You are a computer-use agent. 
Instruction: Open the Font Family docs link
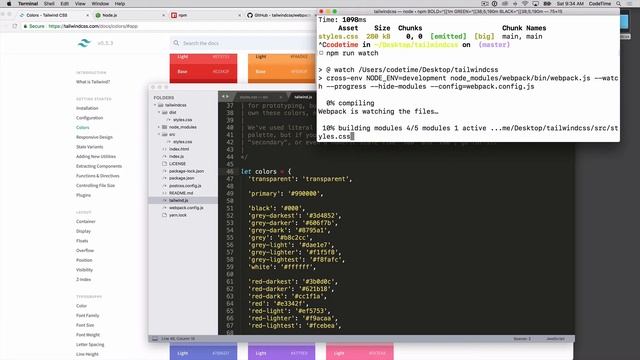tap(88, 316)
